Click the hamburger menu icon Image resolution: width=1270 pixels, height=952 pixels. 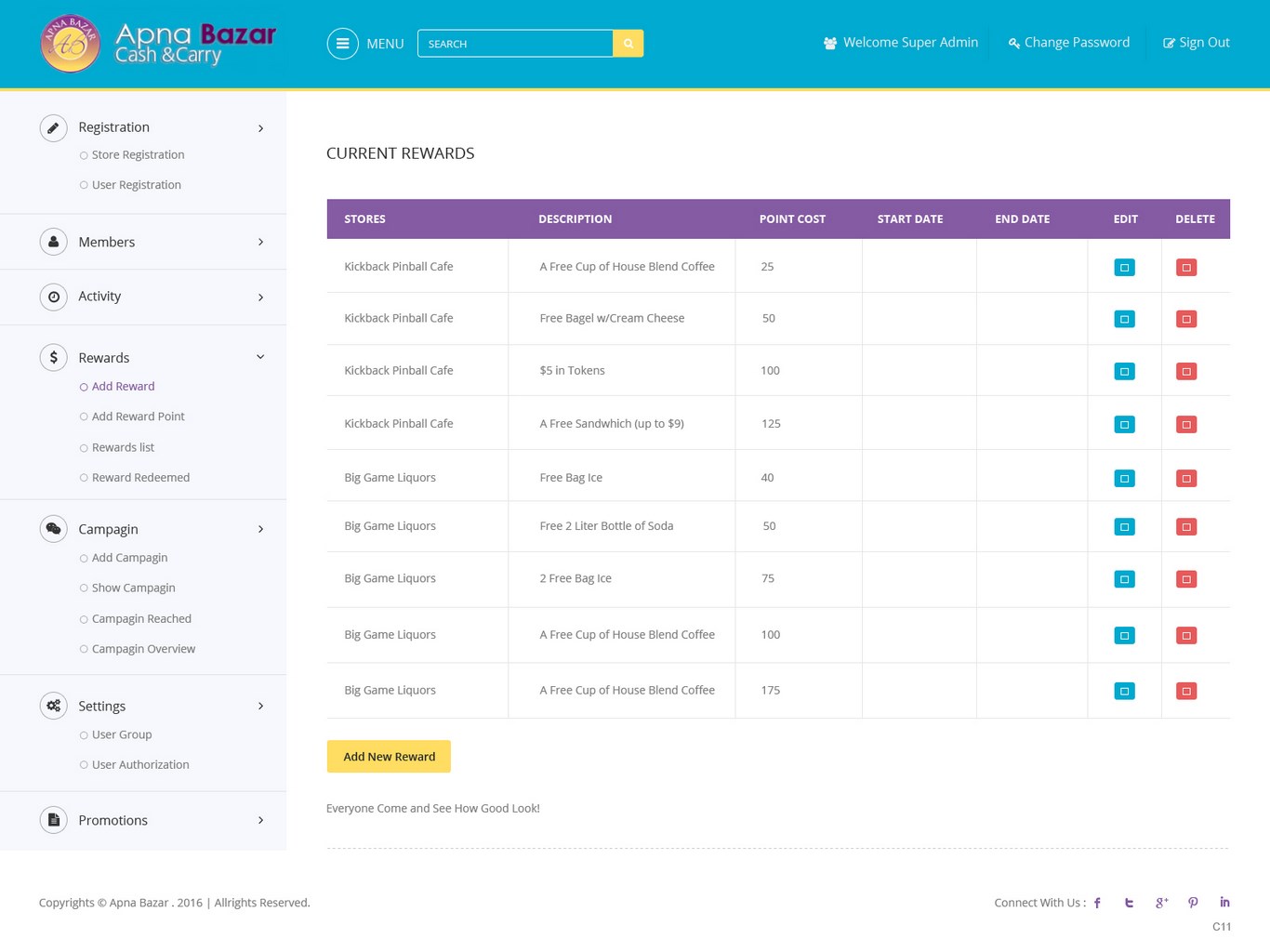coord(342,44)
